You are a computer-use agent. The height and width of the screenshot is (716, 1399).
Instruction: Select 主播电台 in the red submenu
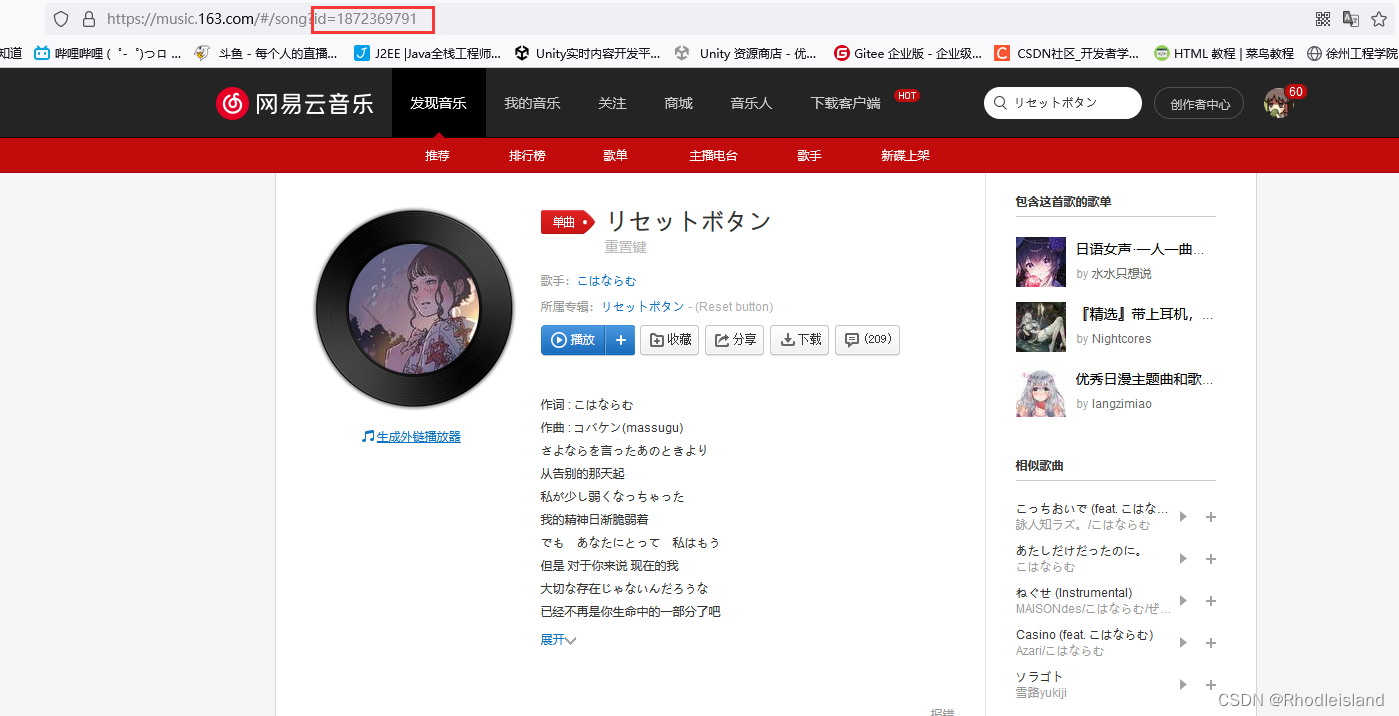pyautogui.click(x=713, y=156)
